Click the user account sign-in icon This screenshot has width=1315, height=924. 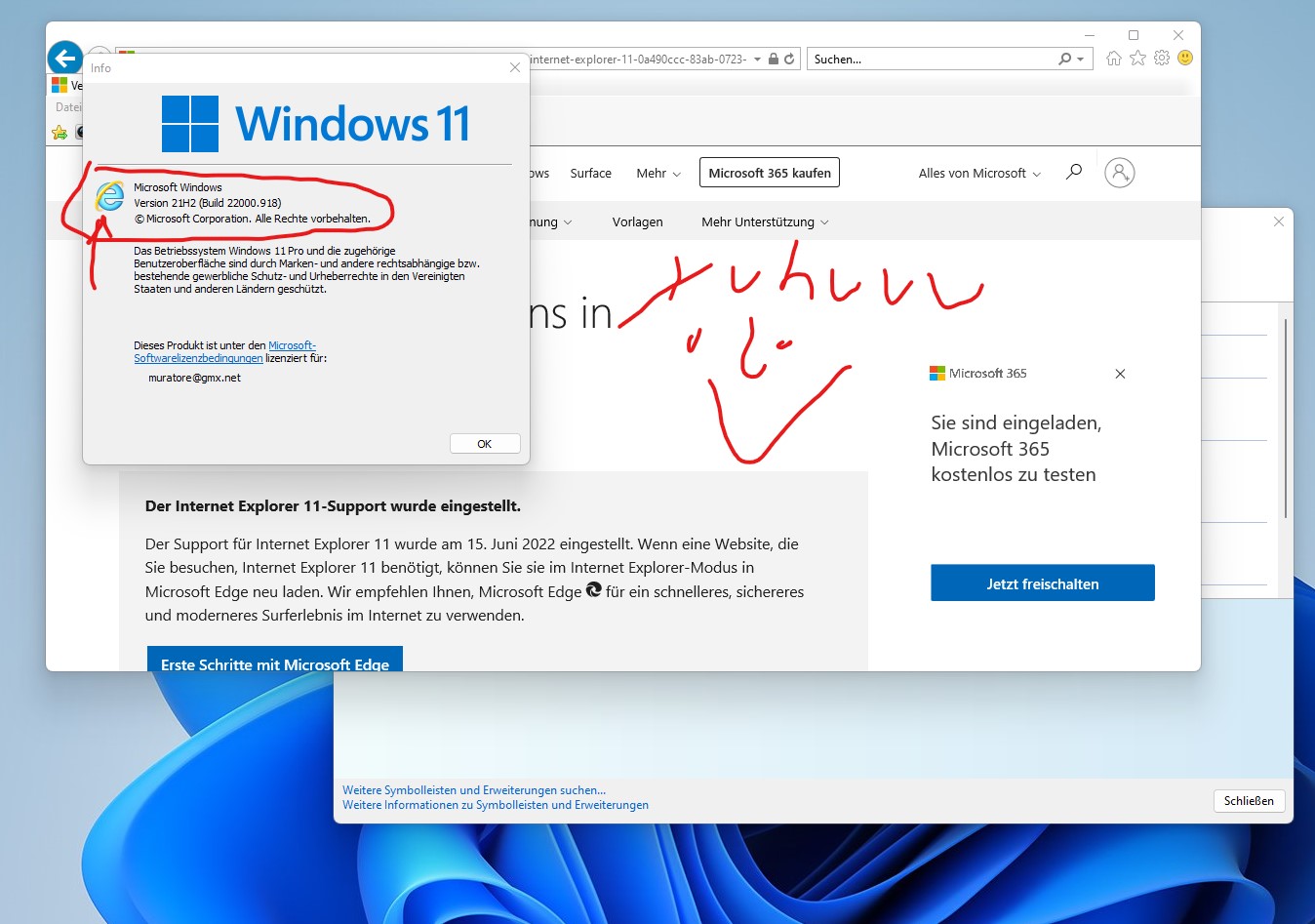tap(1119, 173)
